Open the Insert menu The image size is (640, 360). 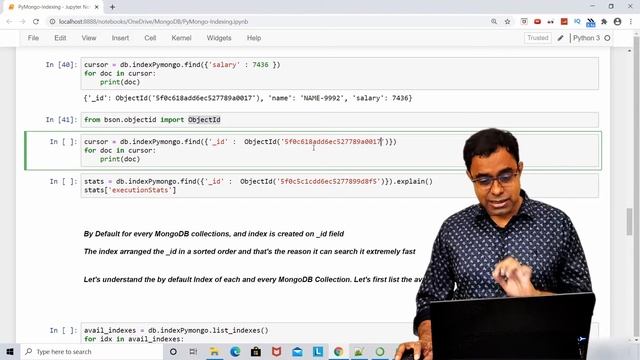[x=120, y=38]
